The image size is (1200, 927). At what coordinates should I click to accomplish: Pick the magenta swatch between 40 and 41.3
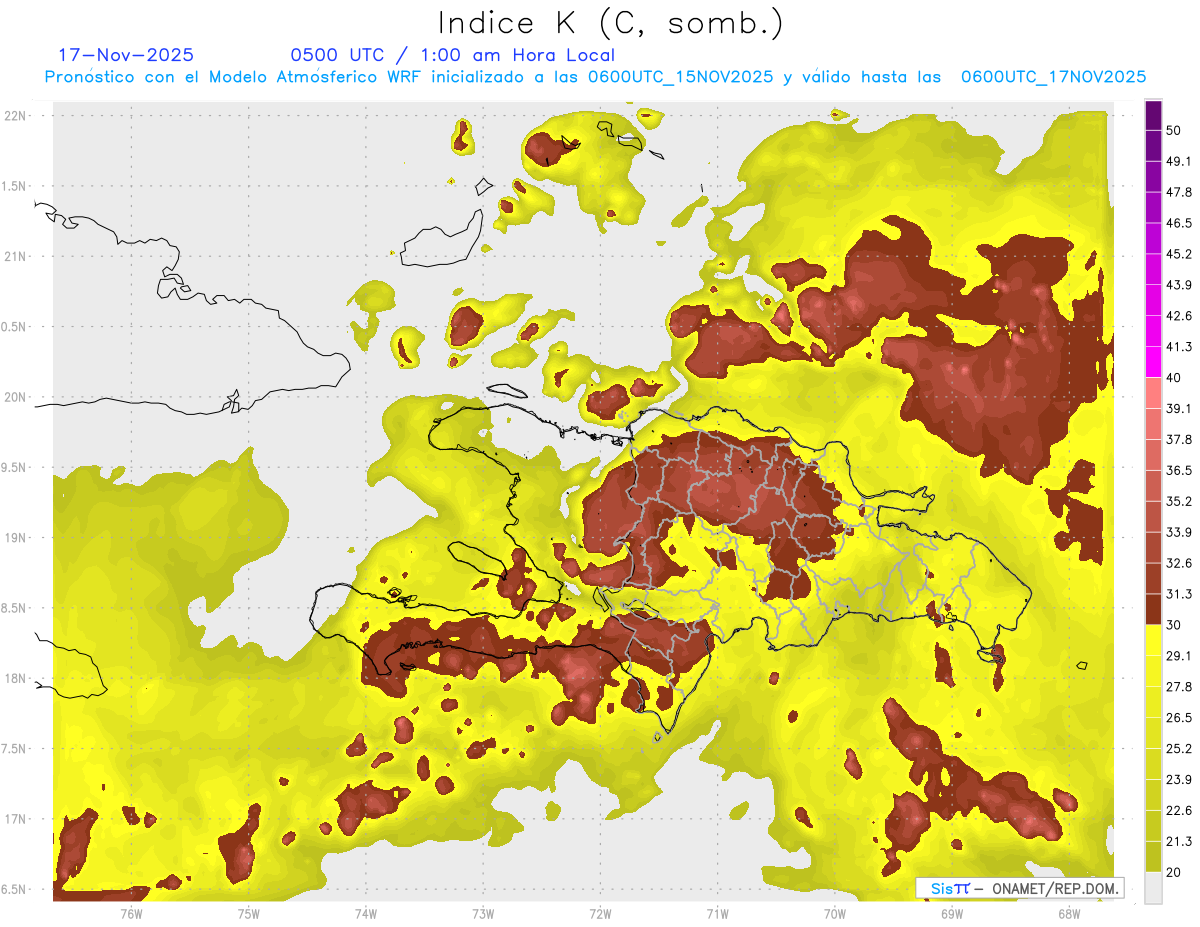coord(1153,362)
